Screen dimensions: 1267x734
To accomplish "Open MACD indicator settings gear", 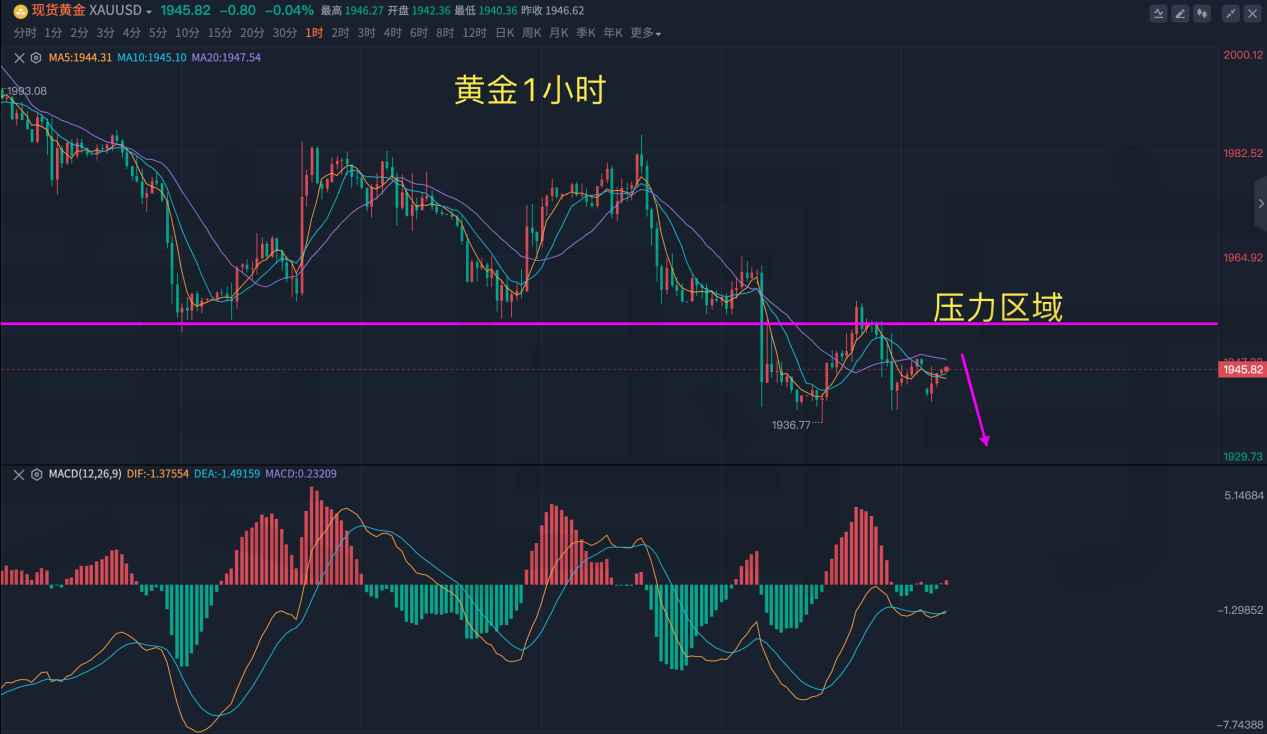I will 37,474.
